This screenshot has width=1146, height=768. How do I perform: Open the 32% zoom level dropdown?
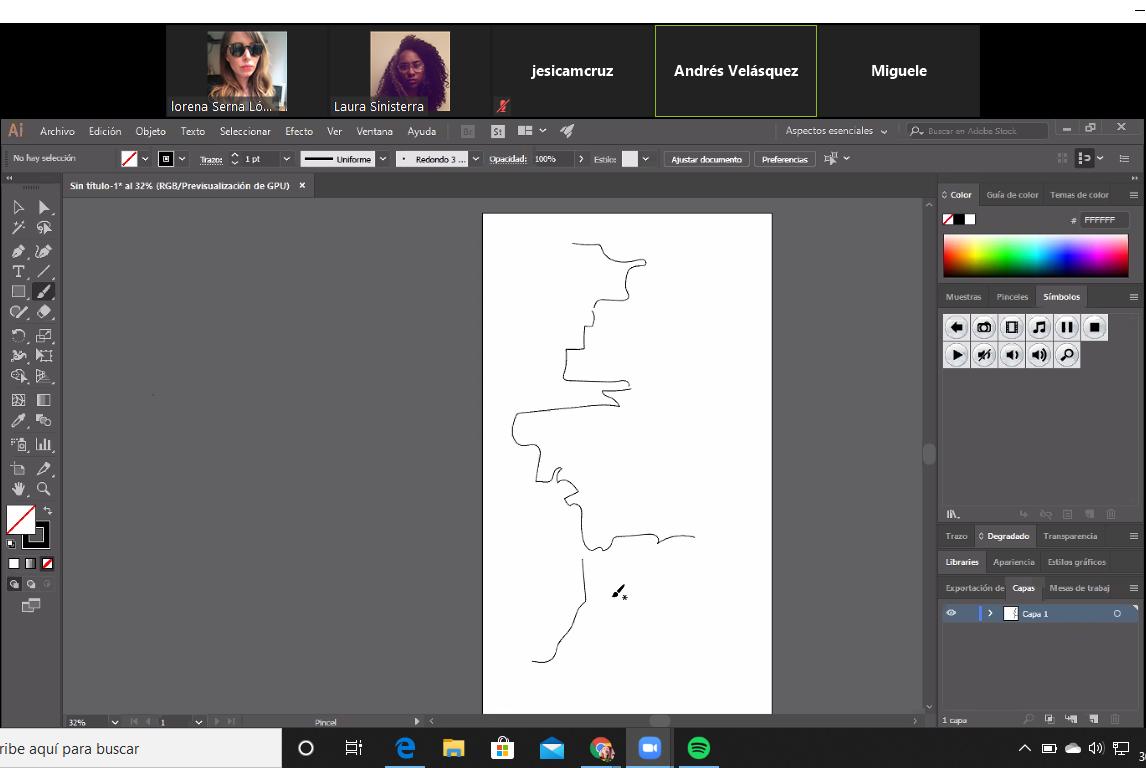[x=115, y=722]
